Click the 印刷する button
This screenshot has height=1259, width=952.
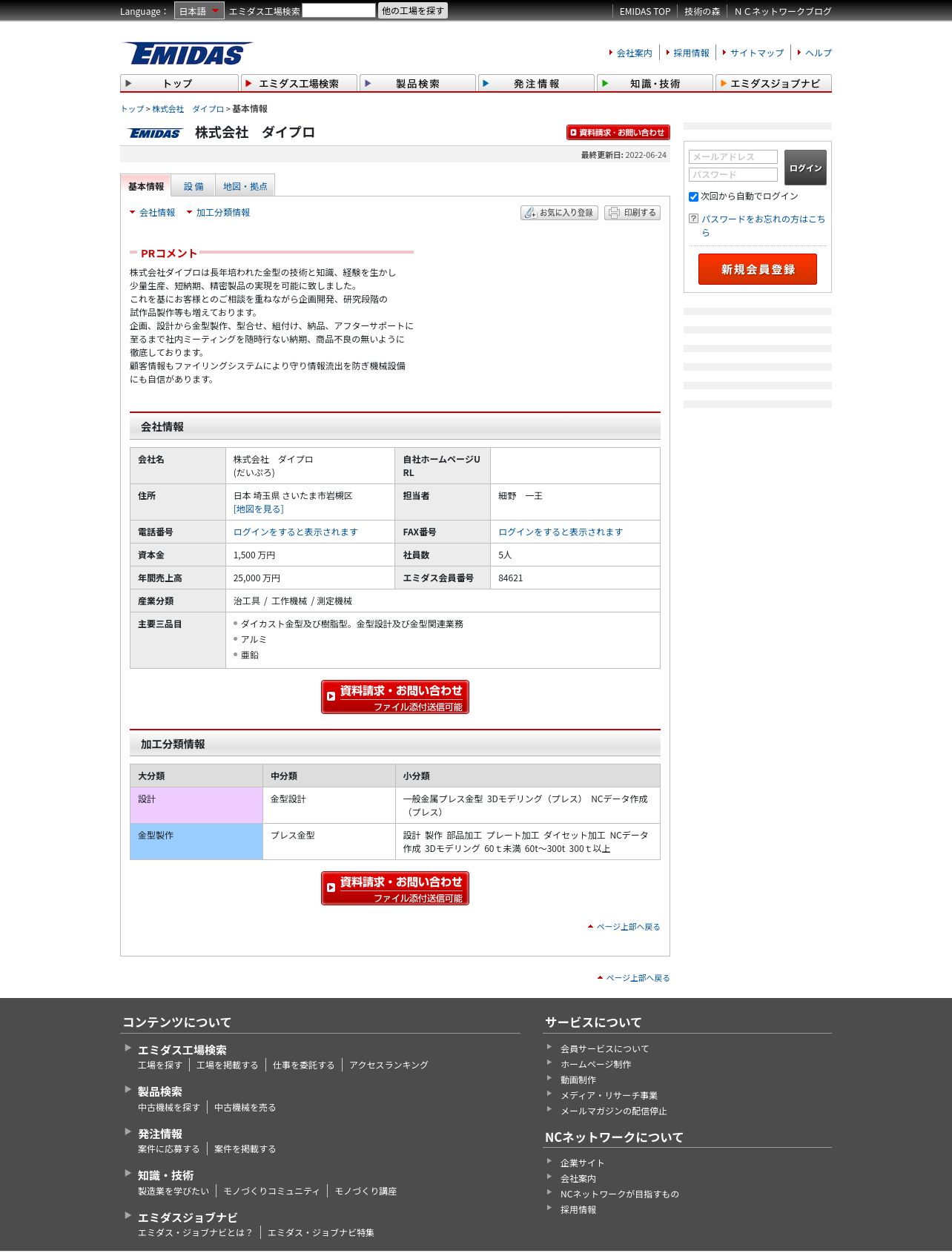tap(632, 213)
